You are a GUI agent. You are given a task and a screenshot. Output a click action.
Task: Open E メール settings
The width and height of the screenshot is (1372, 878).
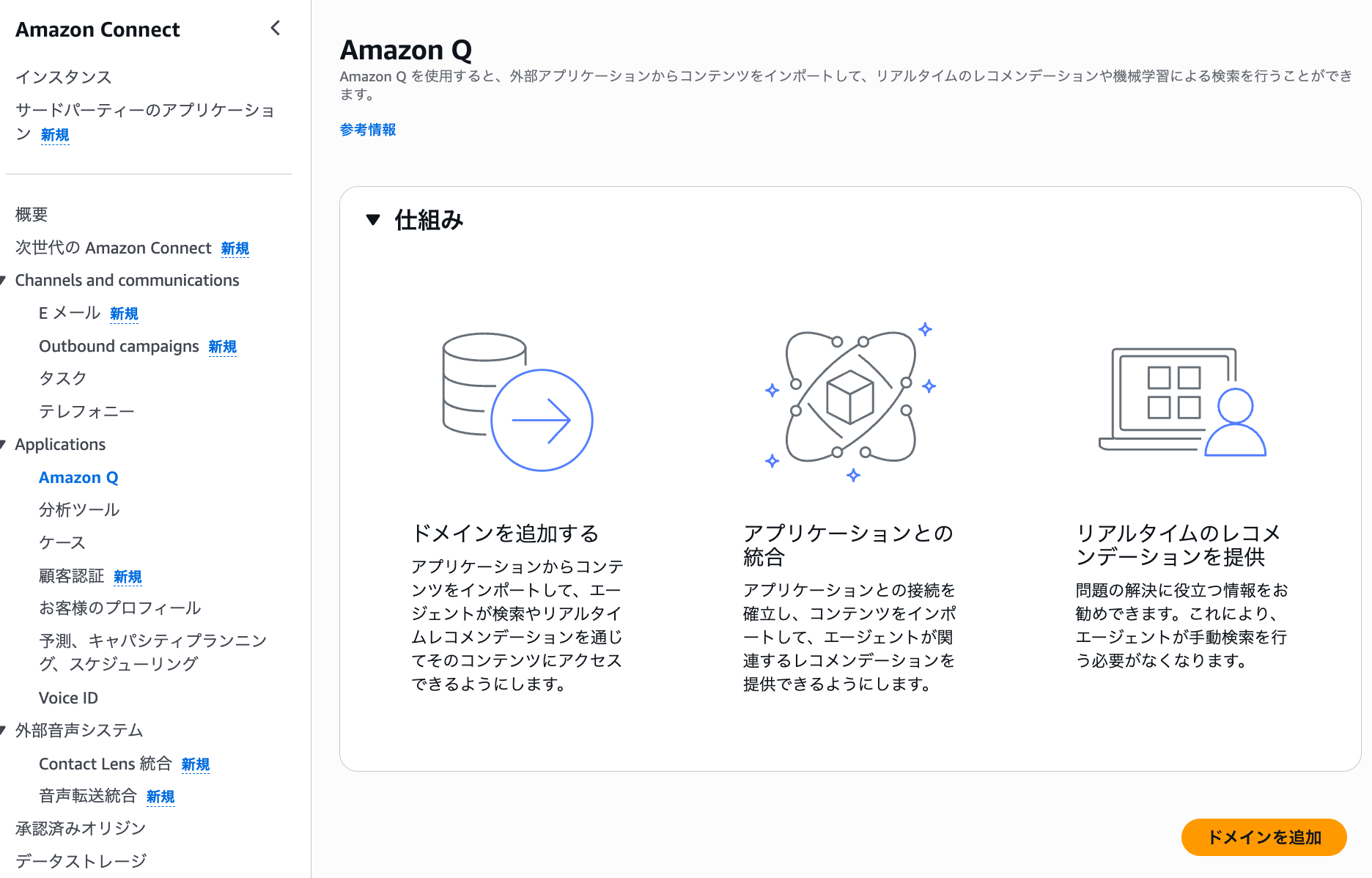click(70, 313)
